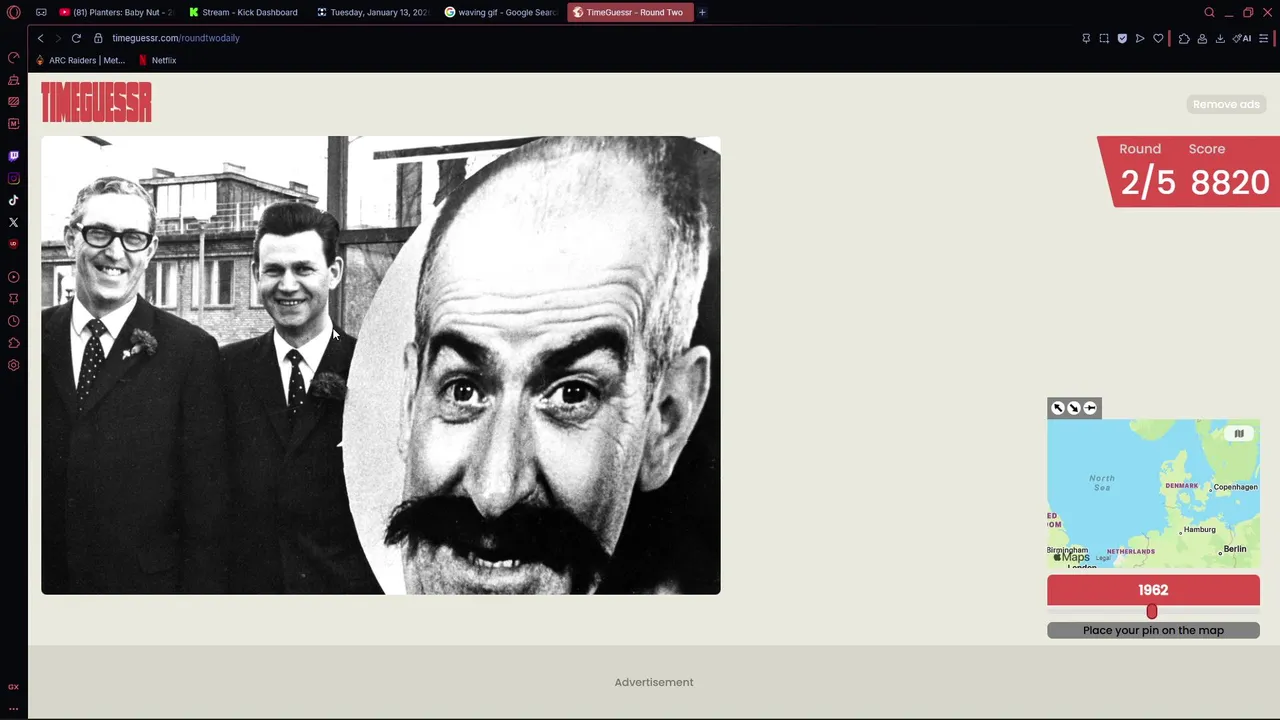Open the profile/account icon in toolbar
This screenshot has width=1280, height=720.
pyautogui.click(x=1202, y=38)
